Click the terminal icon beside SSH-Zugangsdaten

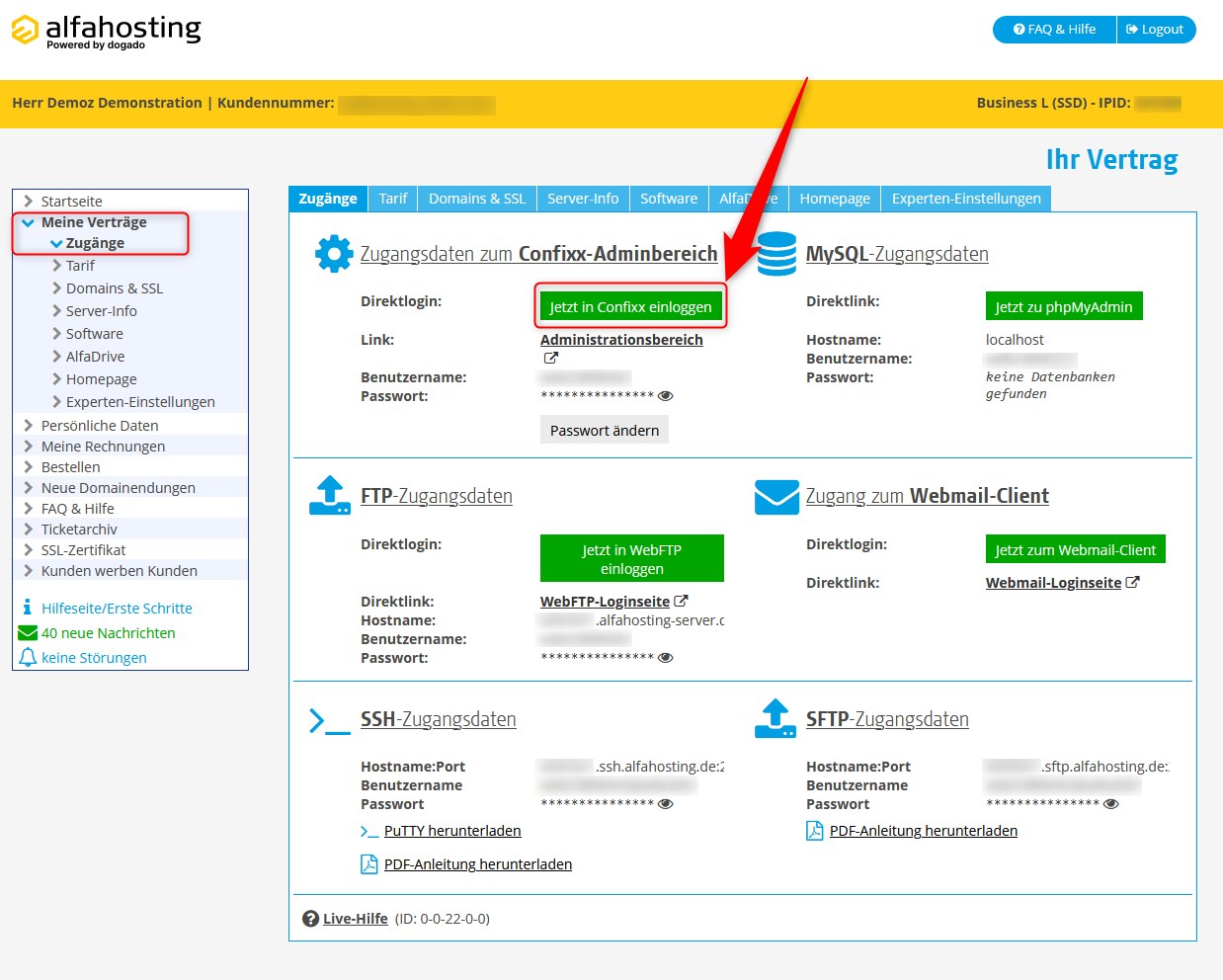click(329, 720)
